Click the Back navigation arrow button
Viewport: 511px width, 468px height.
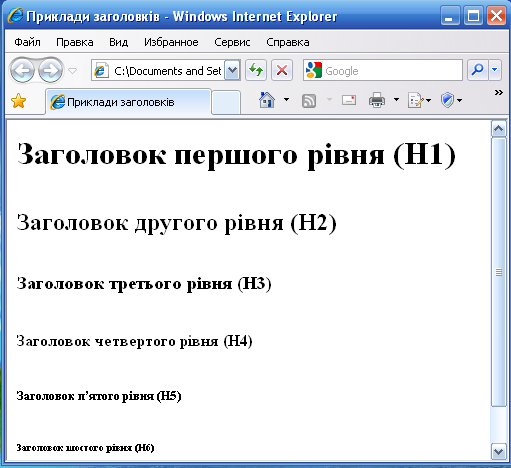(22, 71)
